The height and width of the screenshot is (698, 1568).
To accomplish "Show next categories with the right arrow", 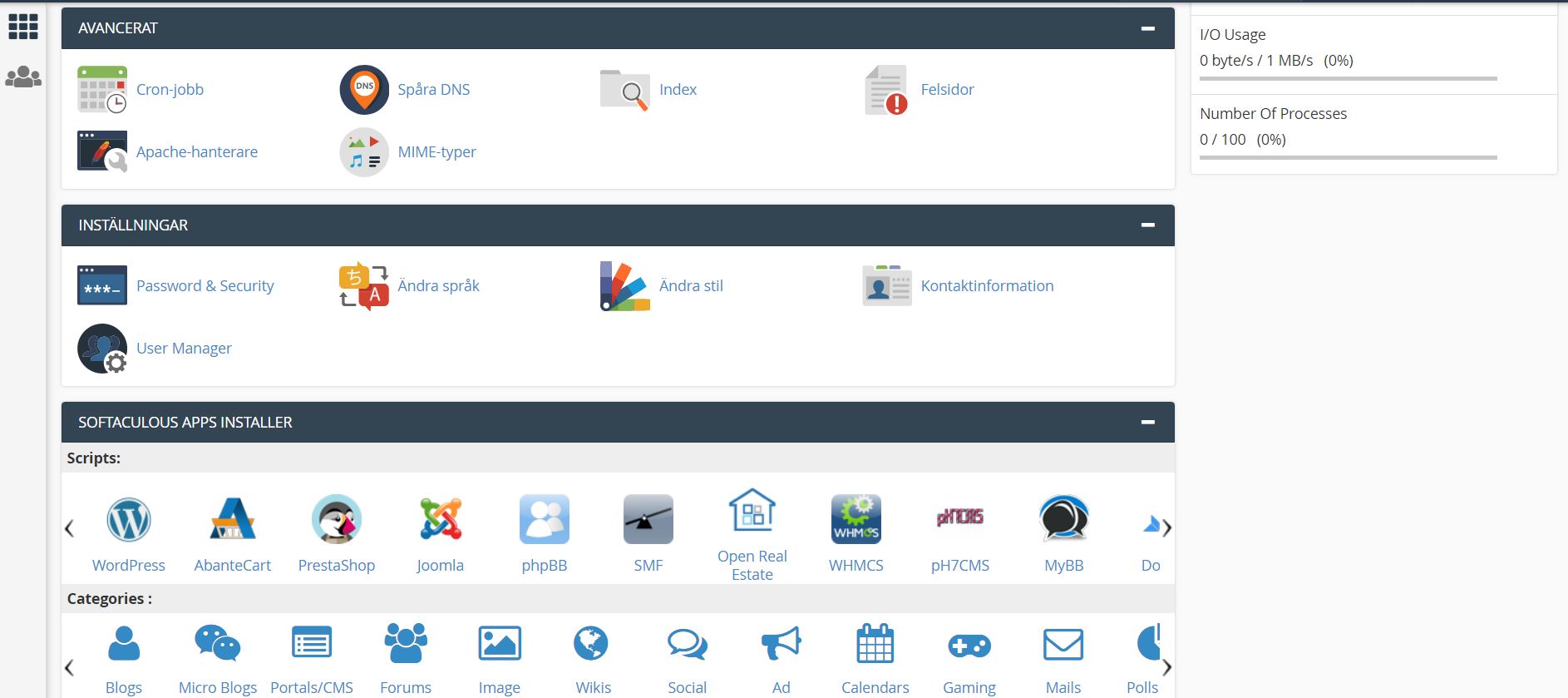I will pyautogui.click(x=1167, y=667).
